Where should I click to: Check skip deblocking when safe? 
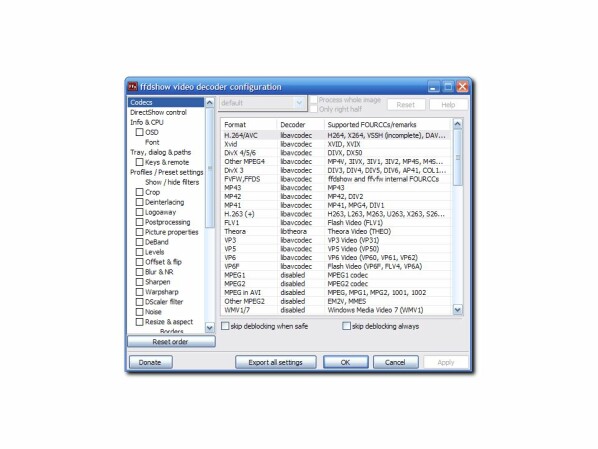click(225, 326)
